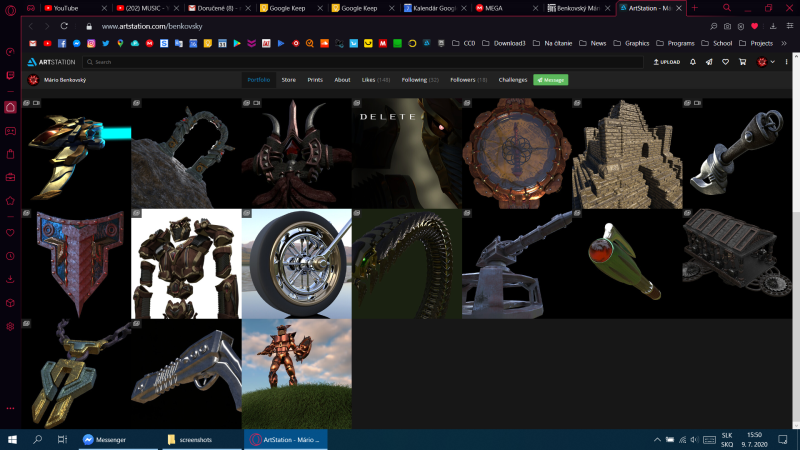Open the YouTube bookmark icon
Image resolution: width=800 pixels, height=450 pixels.
pos(47,43)
